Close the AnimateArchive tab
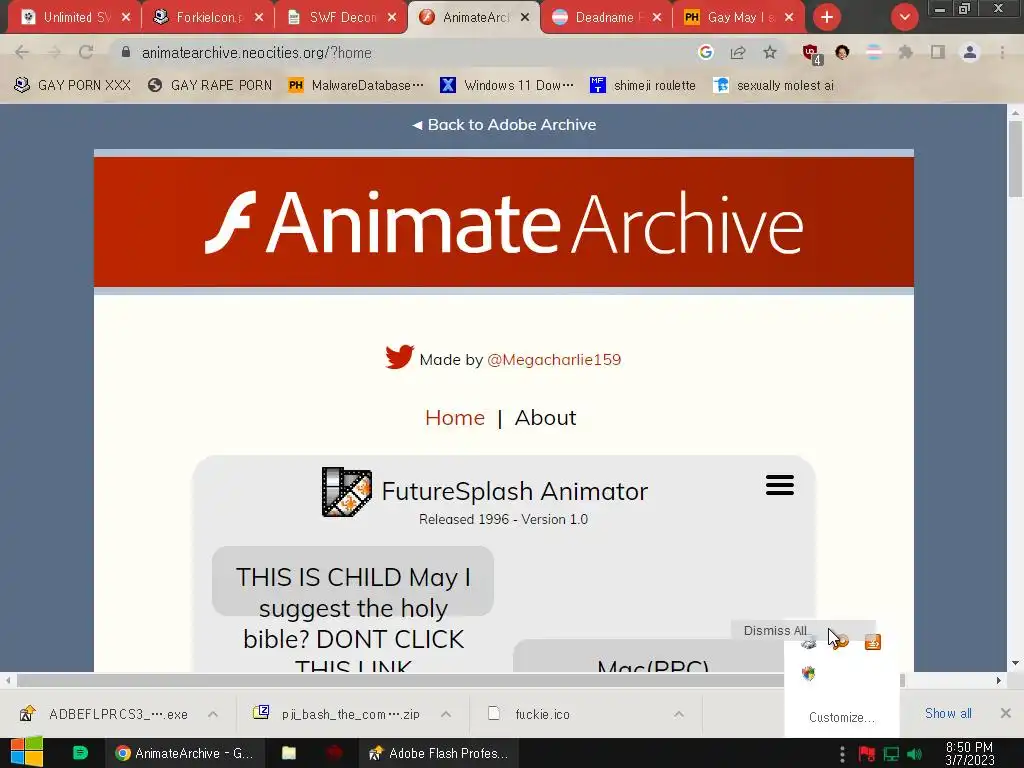 [x=525, y=17]
